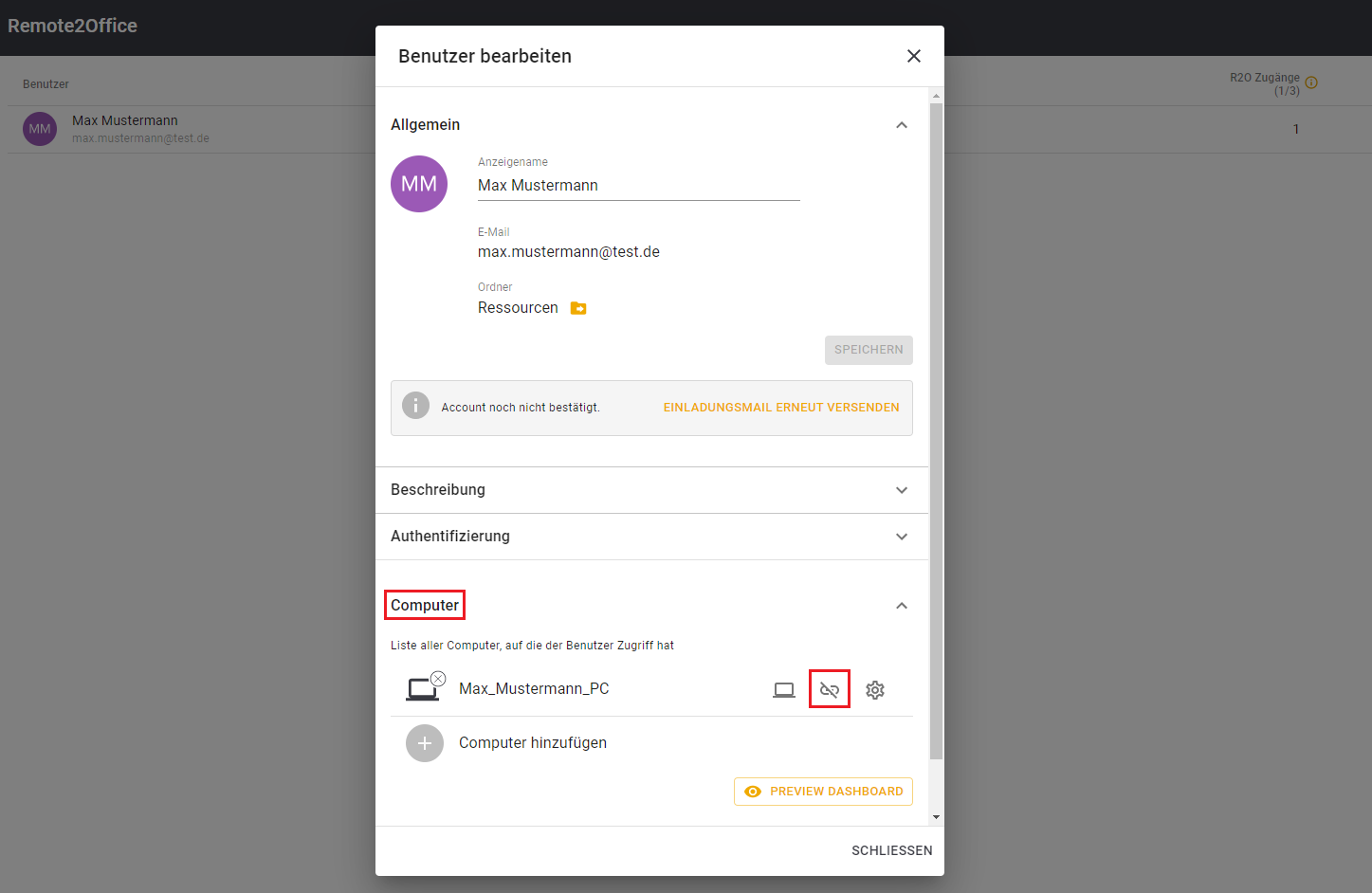Open settings gear for Max_Mustermann_PC

[x=875, y=689]
